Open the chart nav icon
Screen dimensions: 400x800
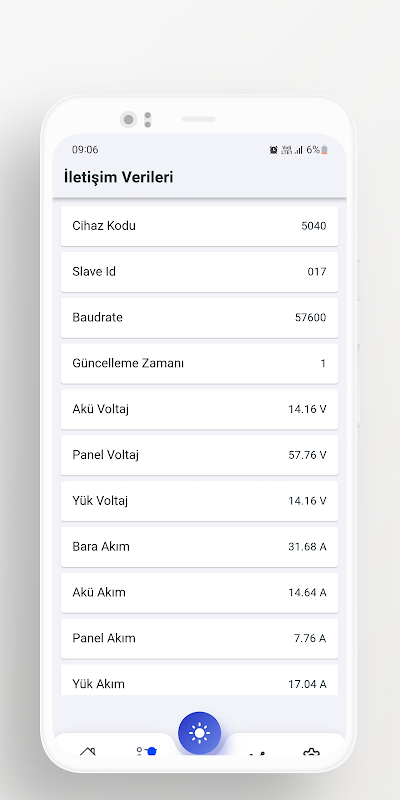click(x=258, y=753)
